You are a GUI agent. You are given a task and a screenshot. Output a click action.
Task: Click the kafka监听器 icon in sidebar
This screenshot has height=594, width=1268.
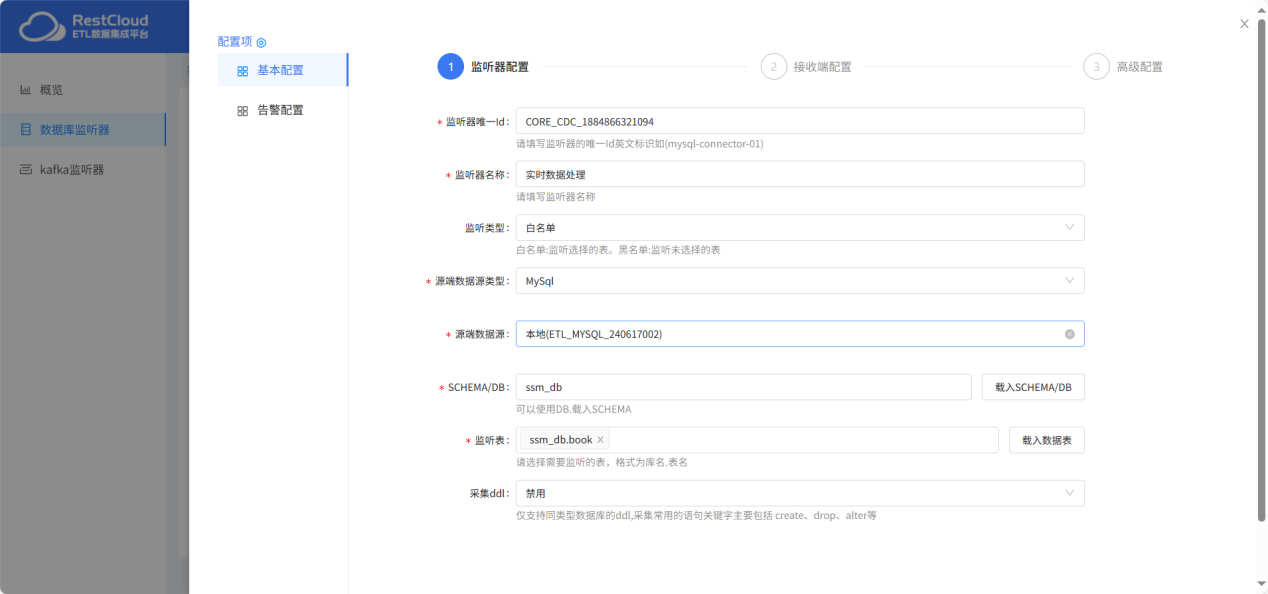(25, 169)
